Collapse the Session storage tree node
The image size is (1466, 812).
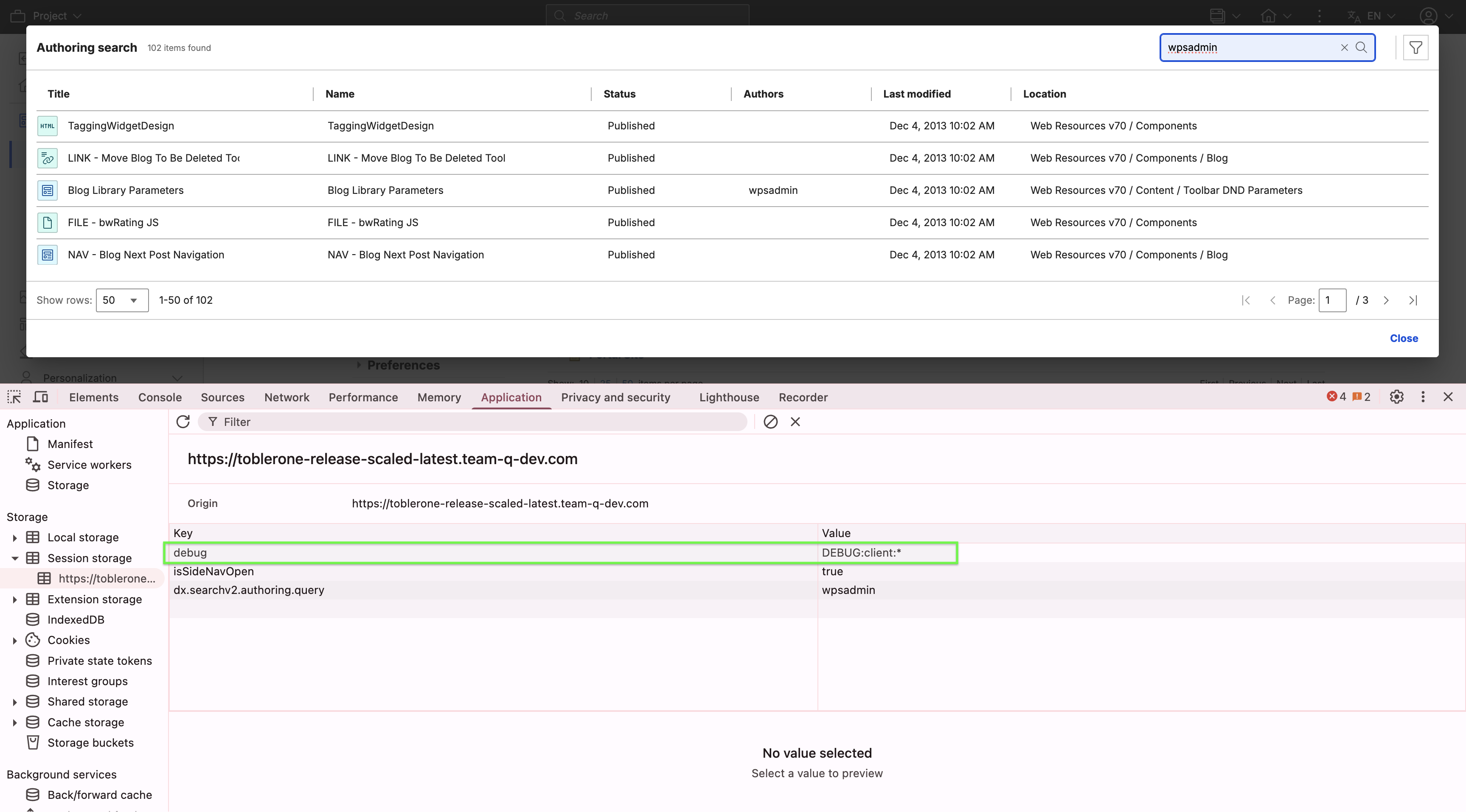tap(15, 558)
